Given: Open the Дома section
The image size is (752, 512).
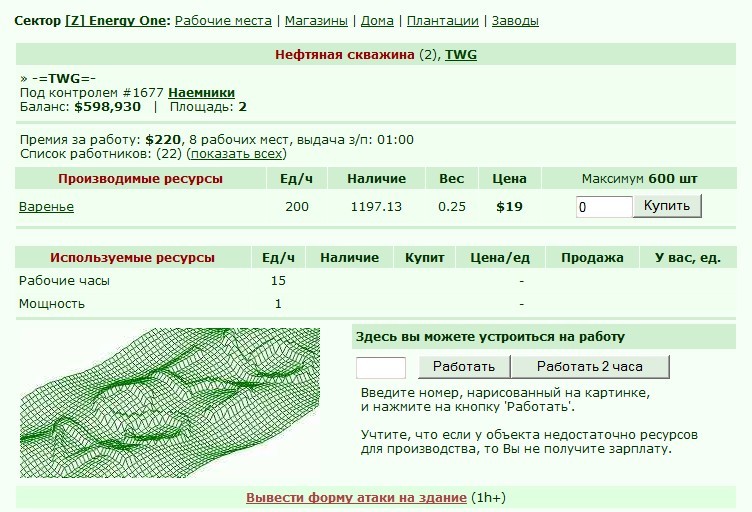Looking at the screenshot, I should (x=377, y=21).
